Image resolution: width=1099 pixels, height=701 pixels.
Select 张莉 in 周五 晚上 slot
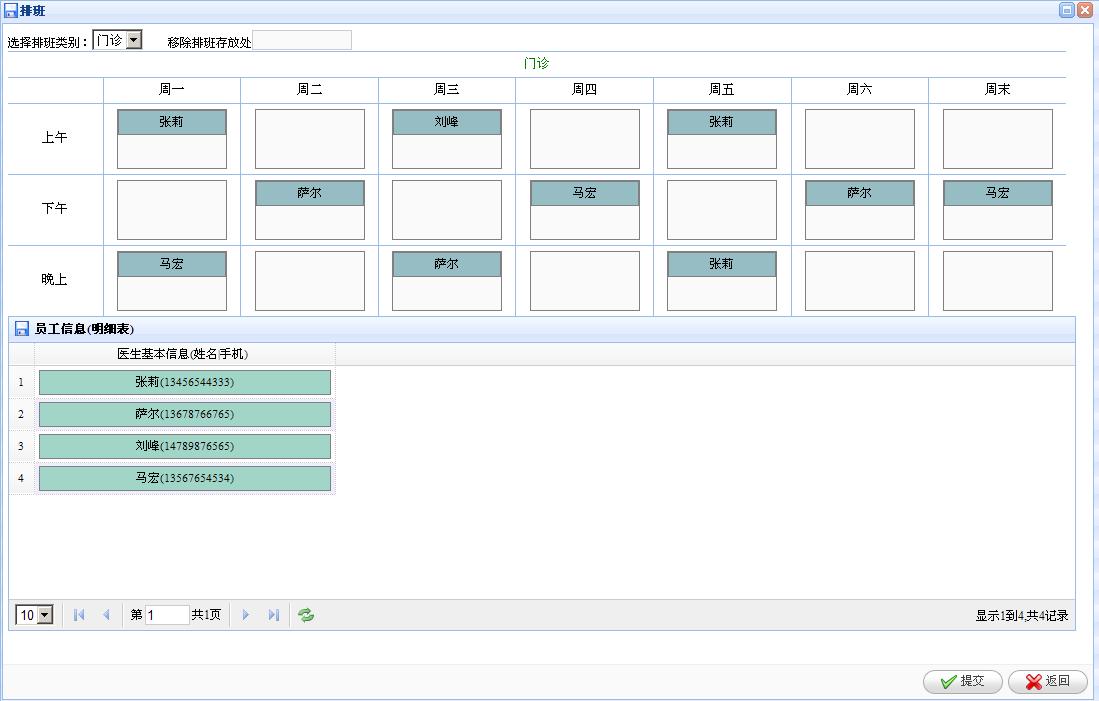coord(722,264)
